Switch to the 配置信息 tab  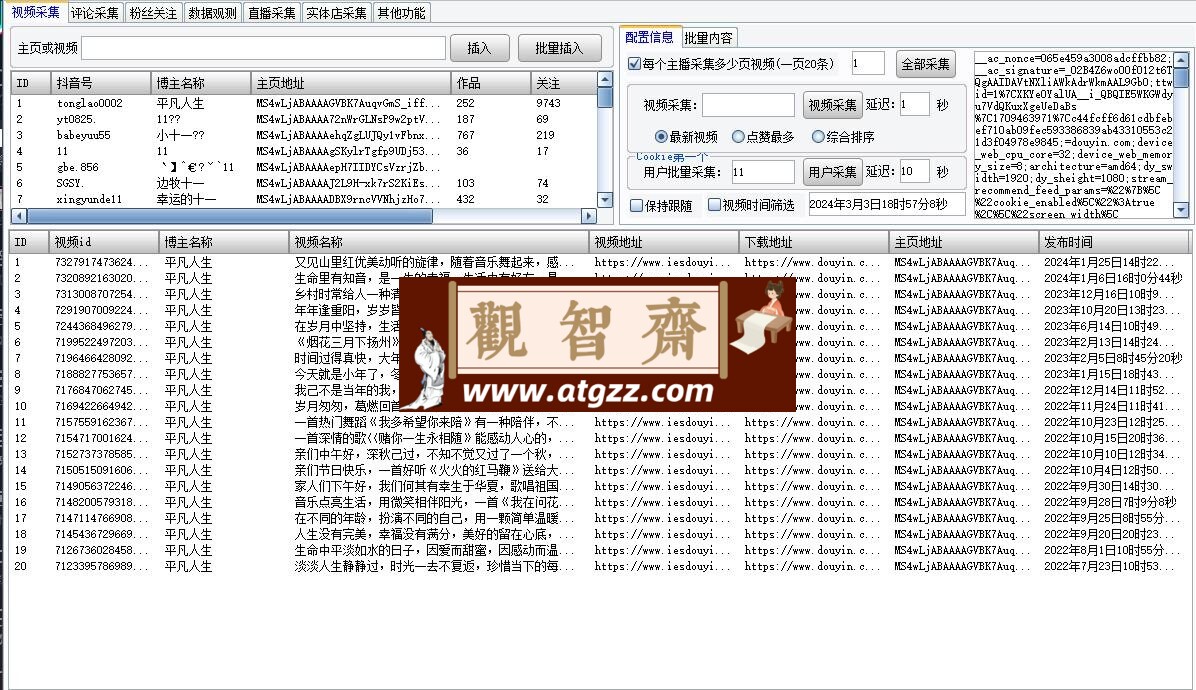coord(649,37)
